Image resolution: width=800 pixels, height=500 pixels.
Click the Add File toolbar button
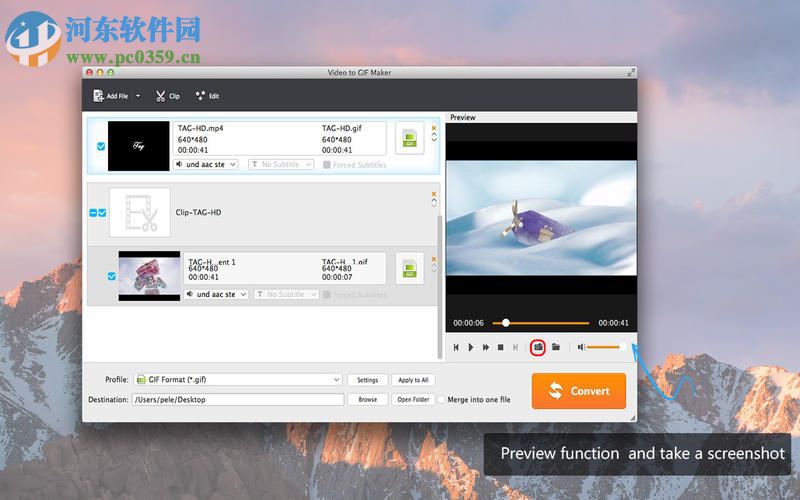tap(111, 96)
